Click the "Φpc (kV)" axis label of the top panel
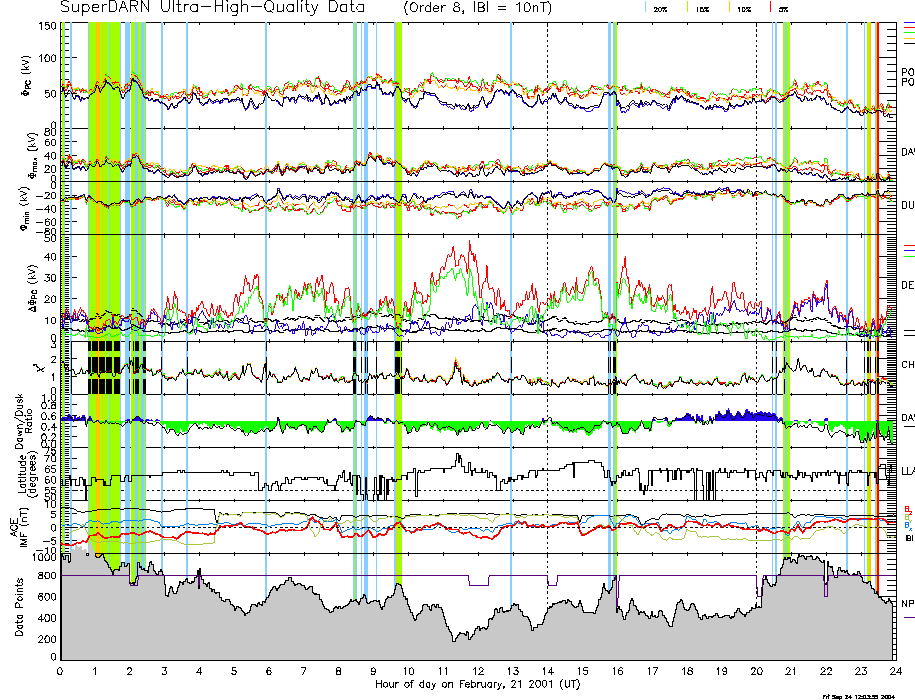Image resolution: width=915 pixels, height=700 pixels. click(27, 76)
